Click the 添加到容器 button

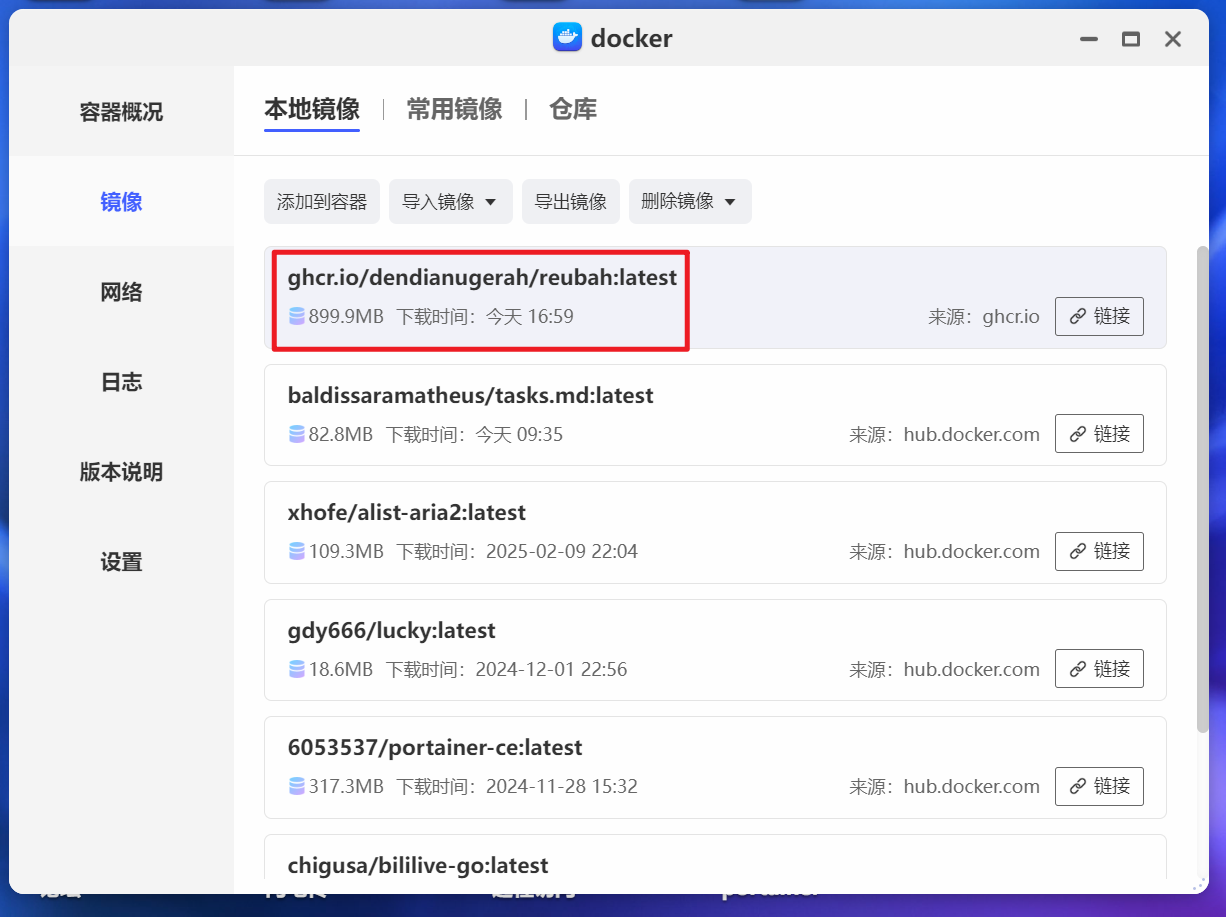(322, 201)
